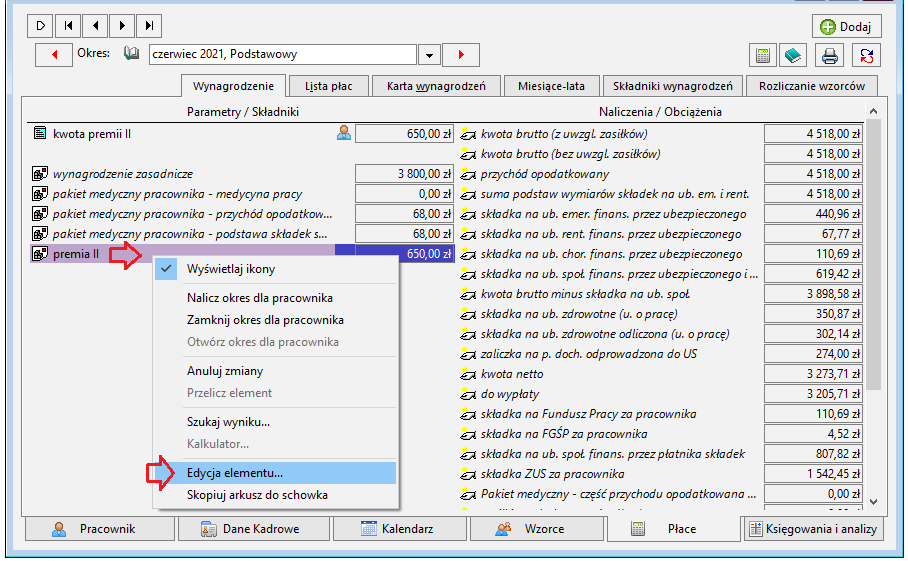This screenshot has width=908, height=561.
Task: Jump to last record button
Action: pos(149,25)
